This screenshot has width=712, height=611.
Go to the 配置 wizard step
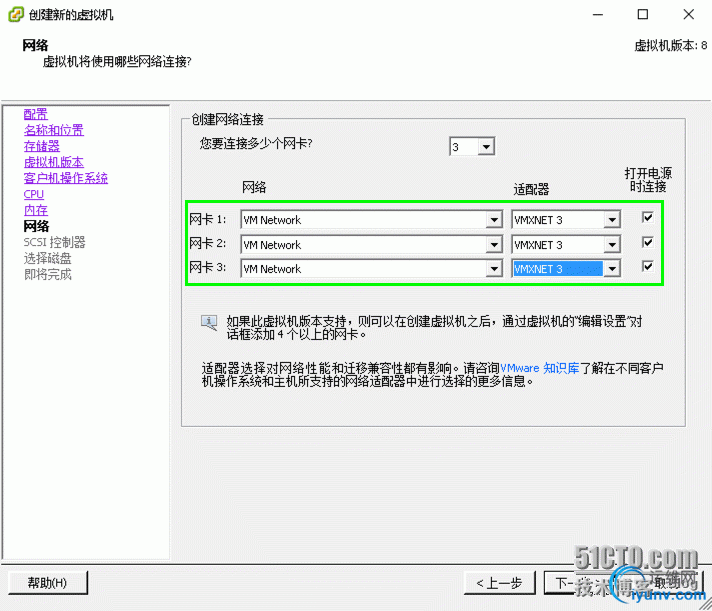35,114
